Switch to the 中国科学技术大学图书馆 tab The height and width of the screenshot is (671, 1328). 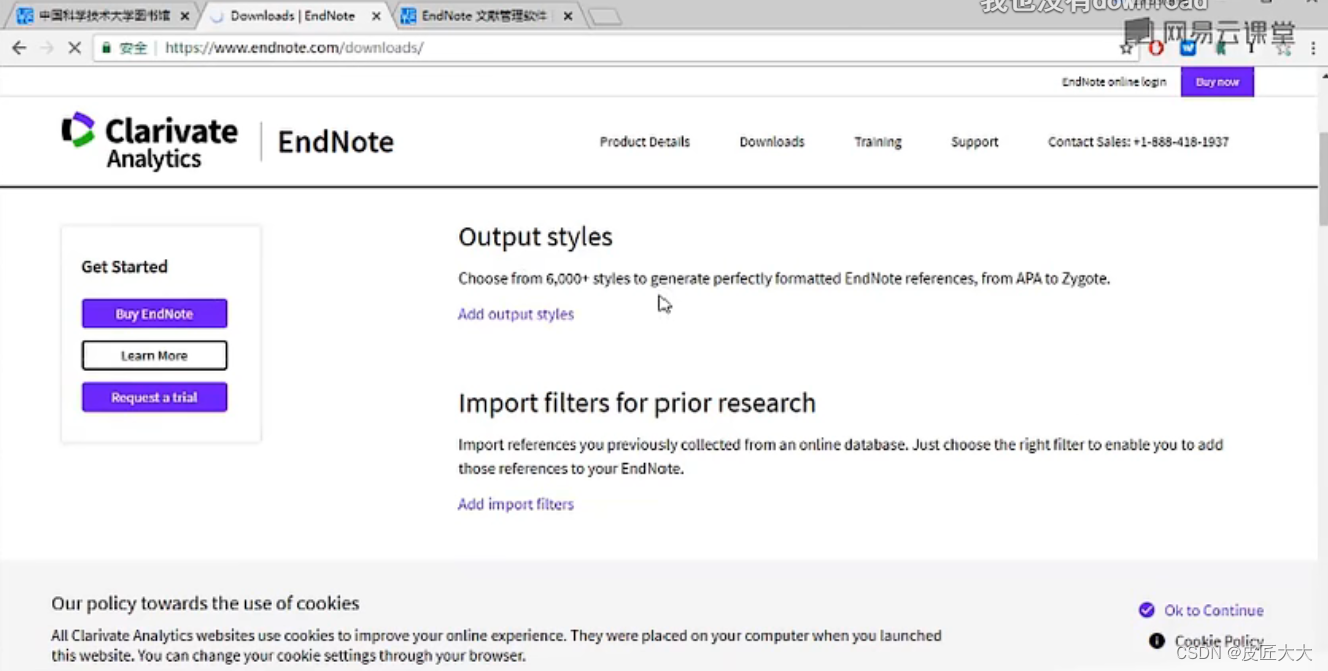click(105, 15)
